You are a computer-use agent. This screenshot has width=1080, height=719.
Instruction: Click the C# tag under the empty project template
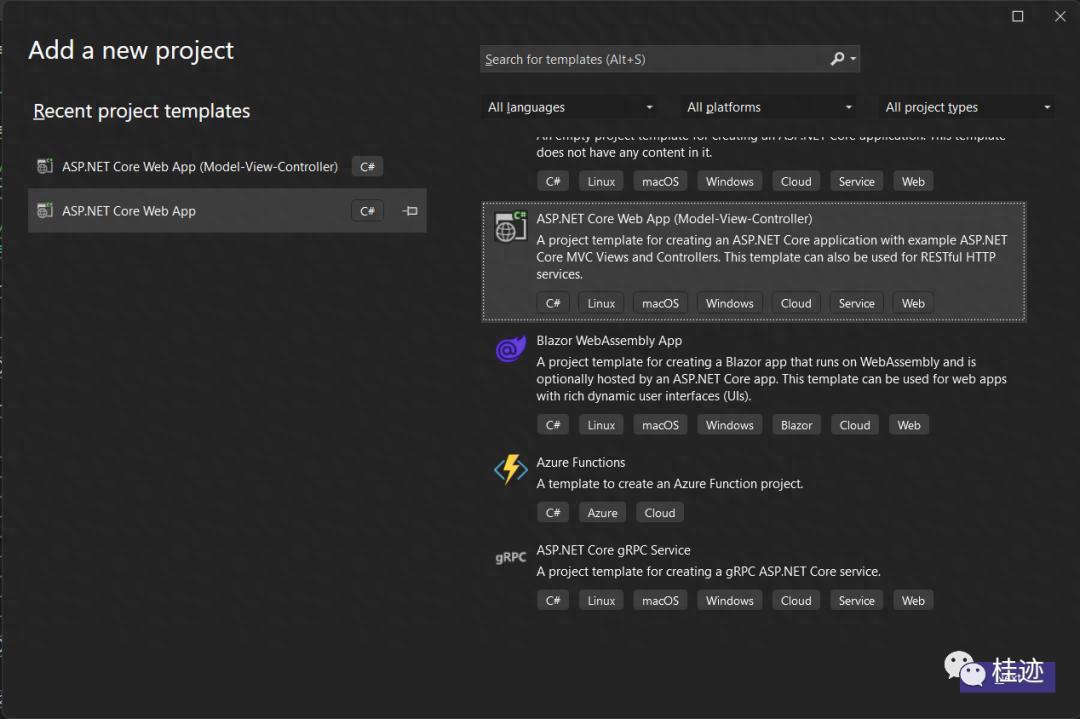[x=553, y=181]
